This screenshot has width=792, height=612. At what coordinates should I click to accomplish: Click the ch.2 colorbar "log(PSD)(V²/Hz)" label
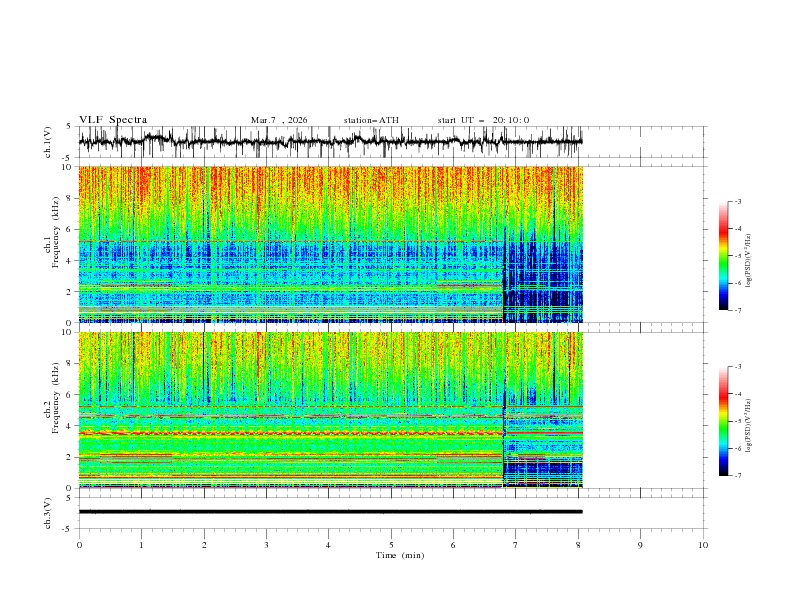748,426
